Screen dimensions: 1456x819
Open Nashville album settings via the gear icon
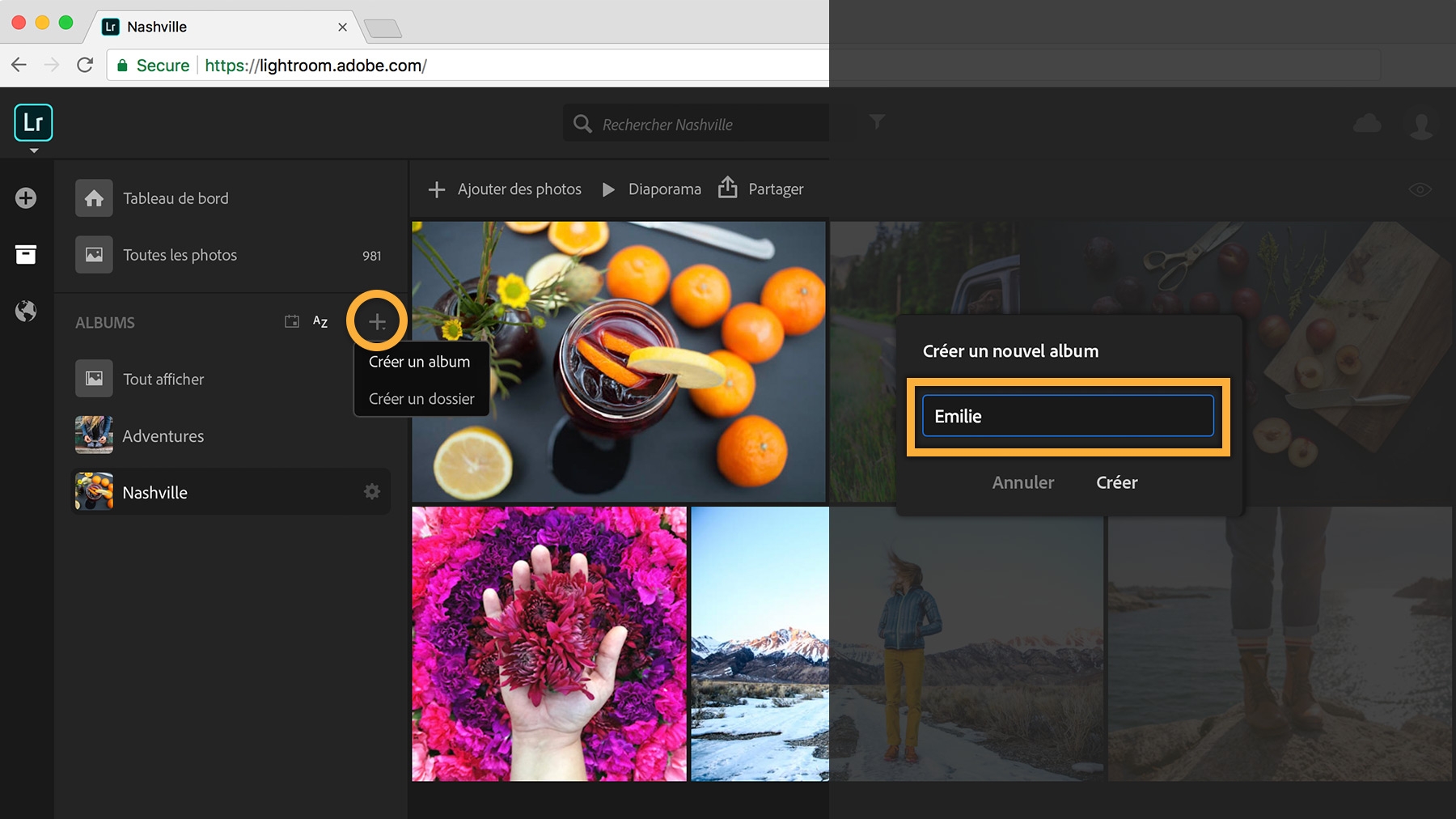(372, 491)
